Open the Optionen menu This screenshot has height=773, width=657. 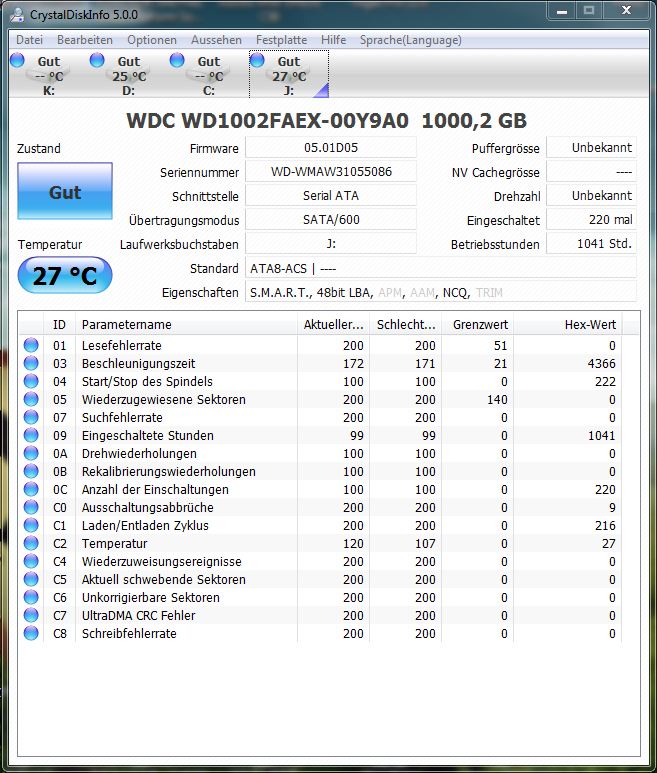(x=152, y=40)
